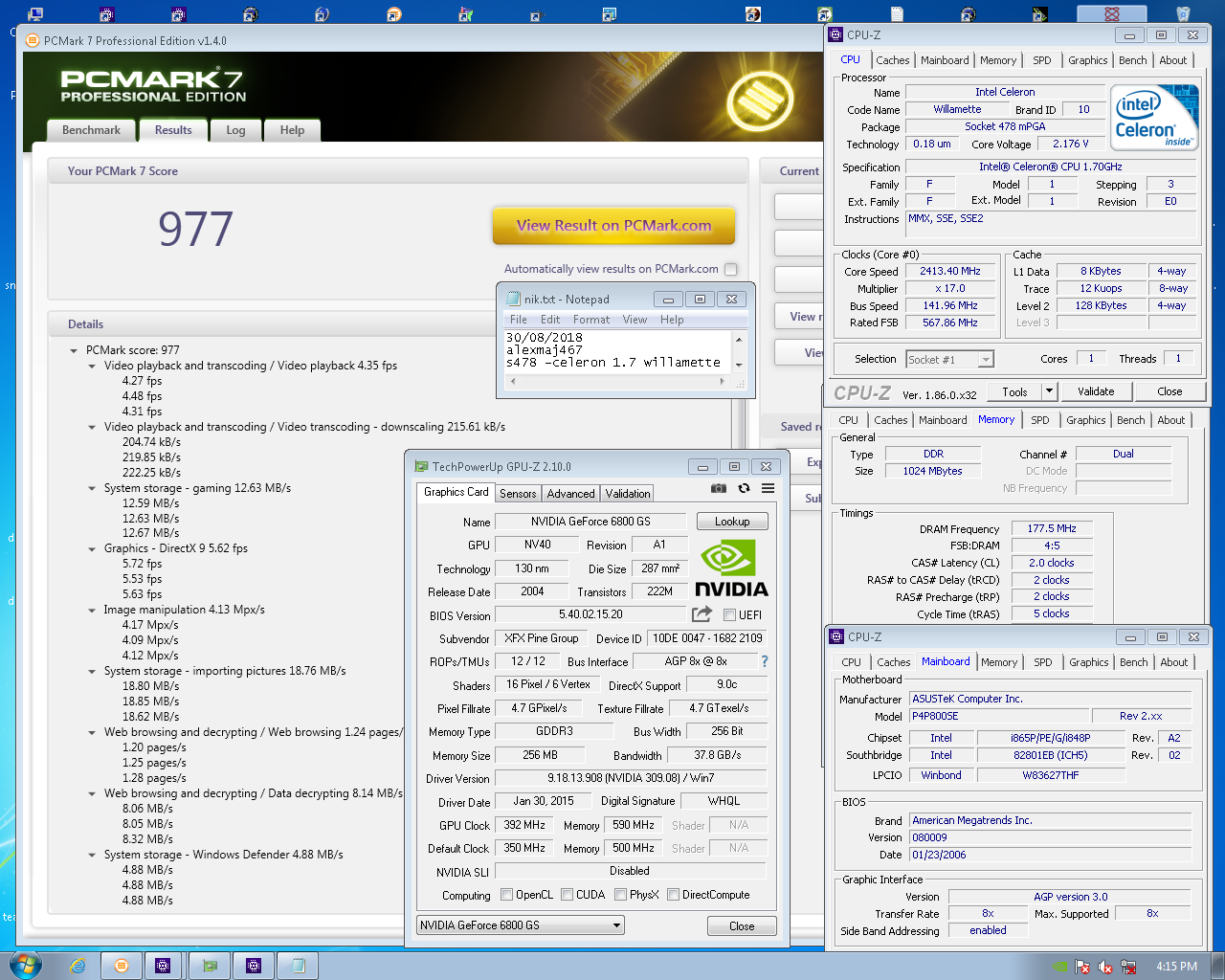Click GPU-Z Lookup button

coord(732,522)
